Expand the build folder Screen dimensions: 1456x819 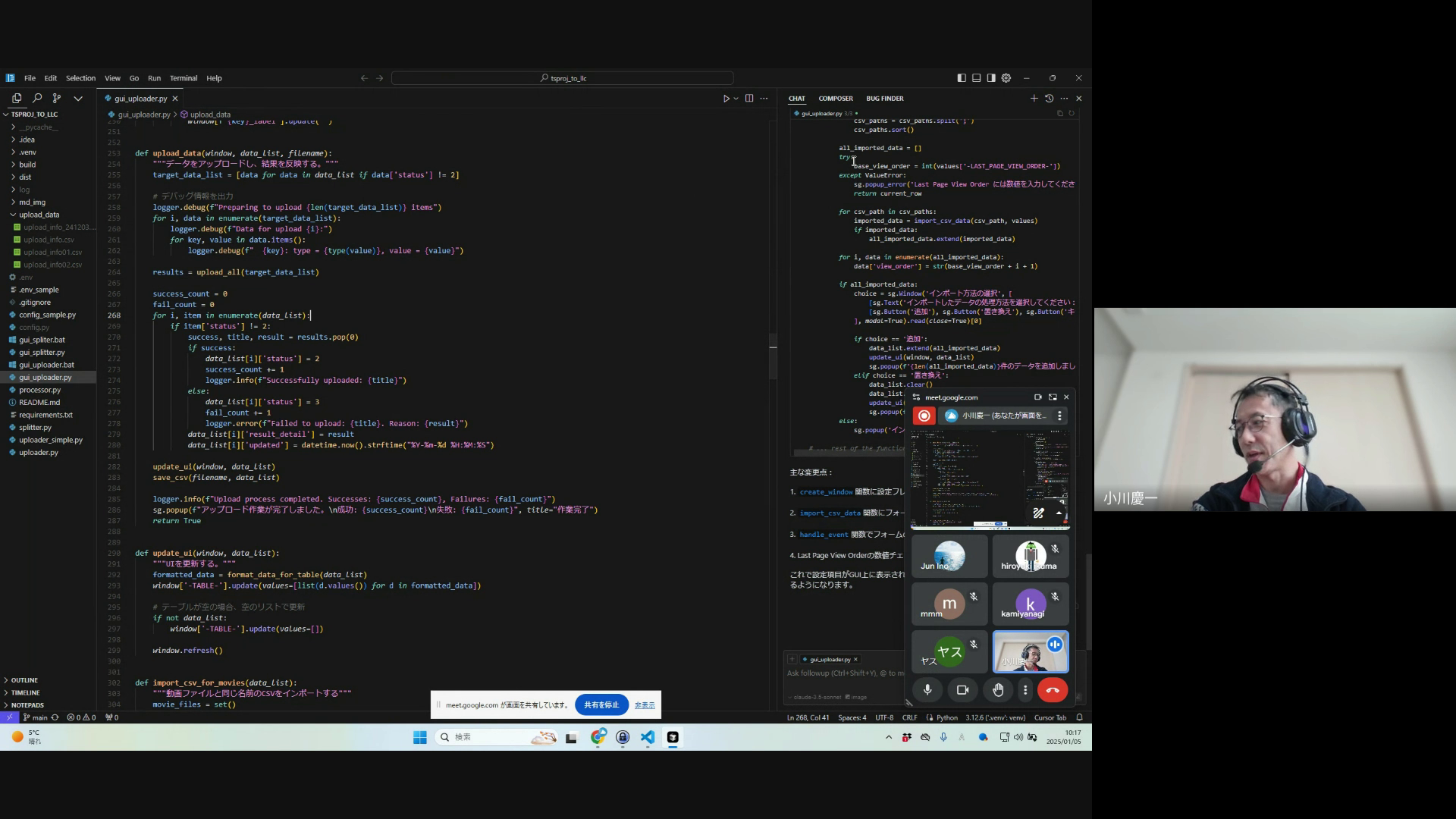coord(27,165)
